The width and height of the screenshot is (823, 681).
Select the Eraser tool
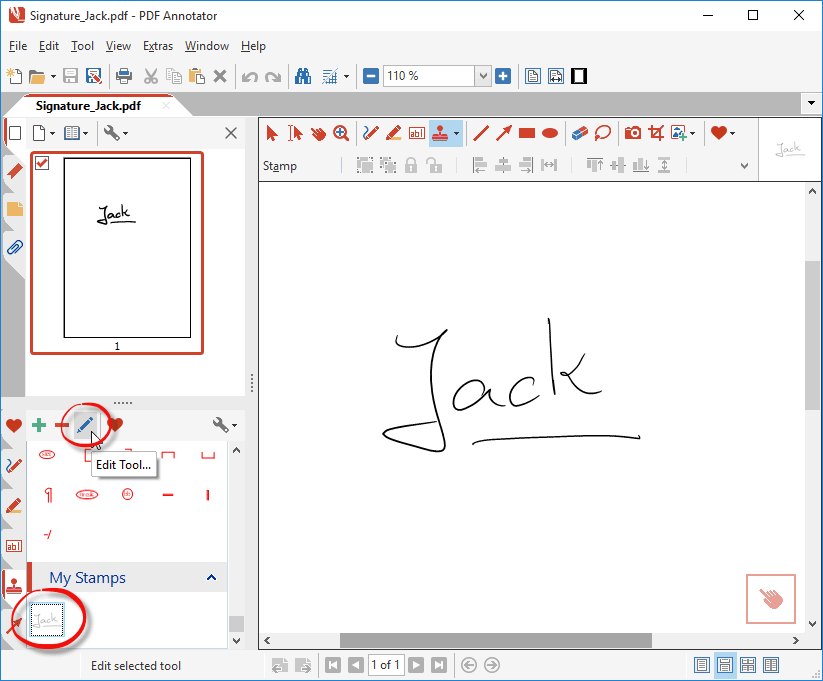pyautogui.click(x=578, y=132)
